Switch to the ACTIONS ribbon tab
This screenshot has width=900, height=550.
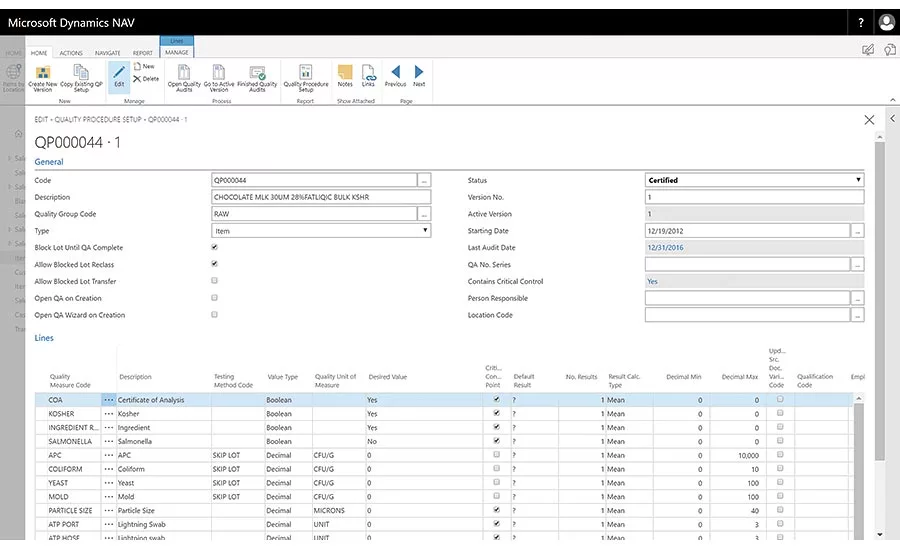click(71, 53)
